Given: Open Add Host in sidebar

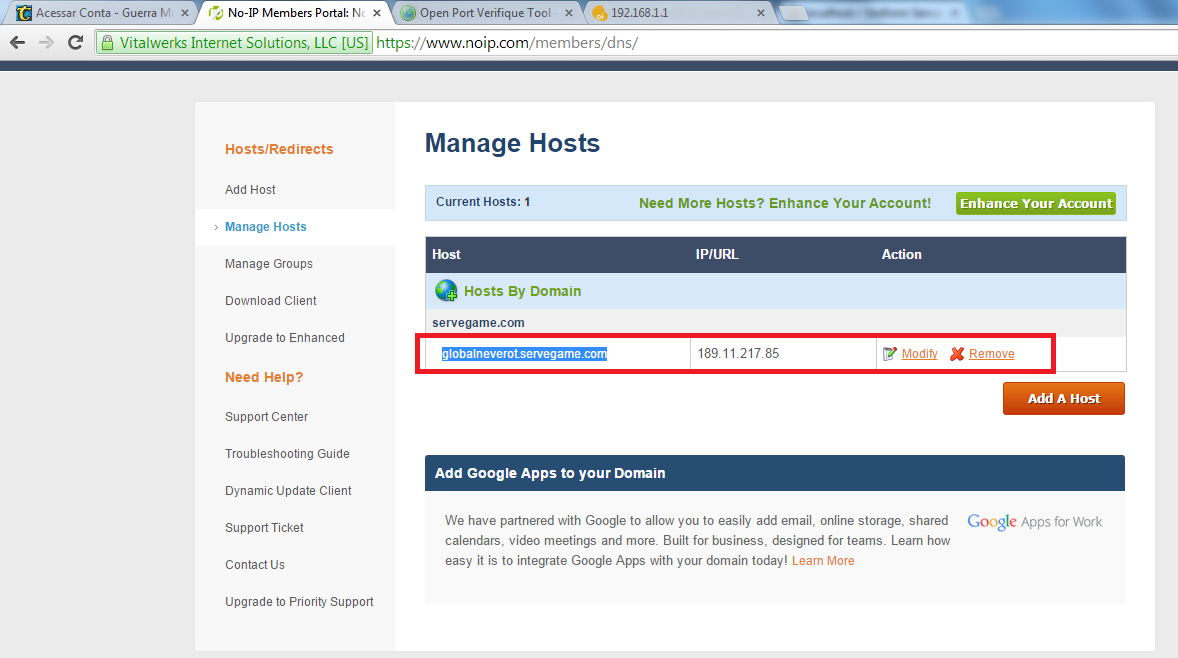Looking at the screenshot, I should click(x=250, y=190).
